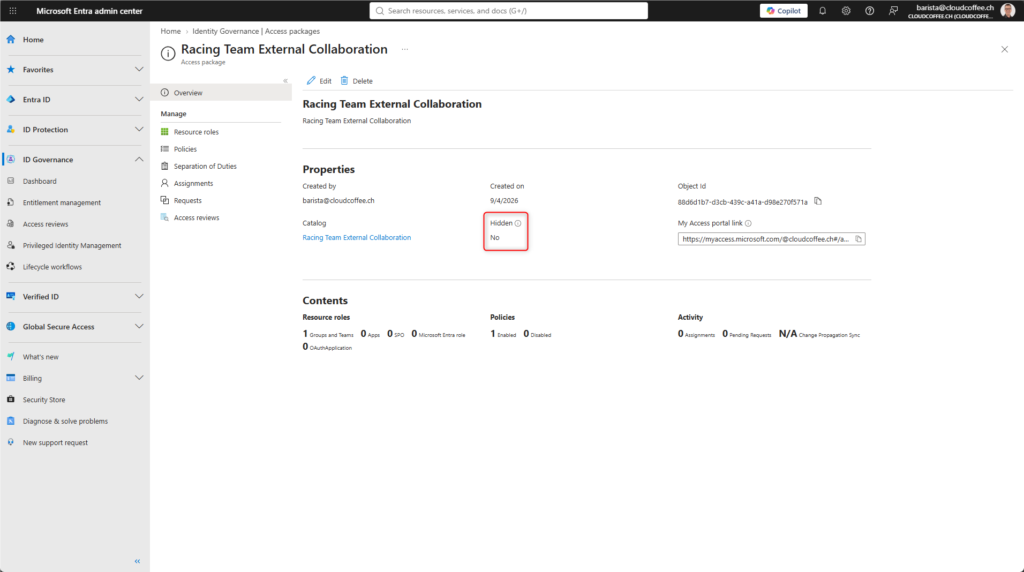1024x572 pixels.
Task: Click the info icon beside page title
Action: 168,54
